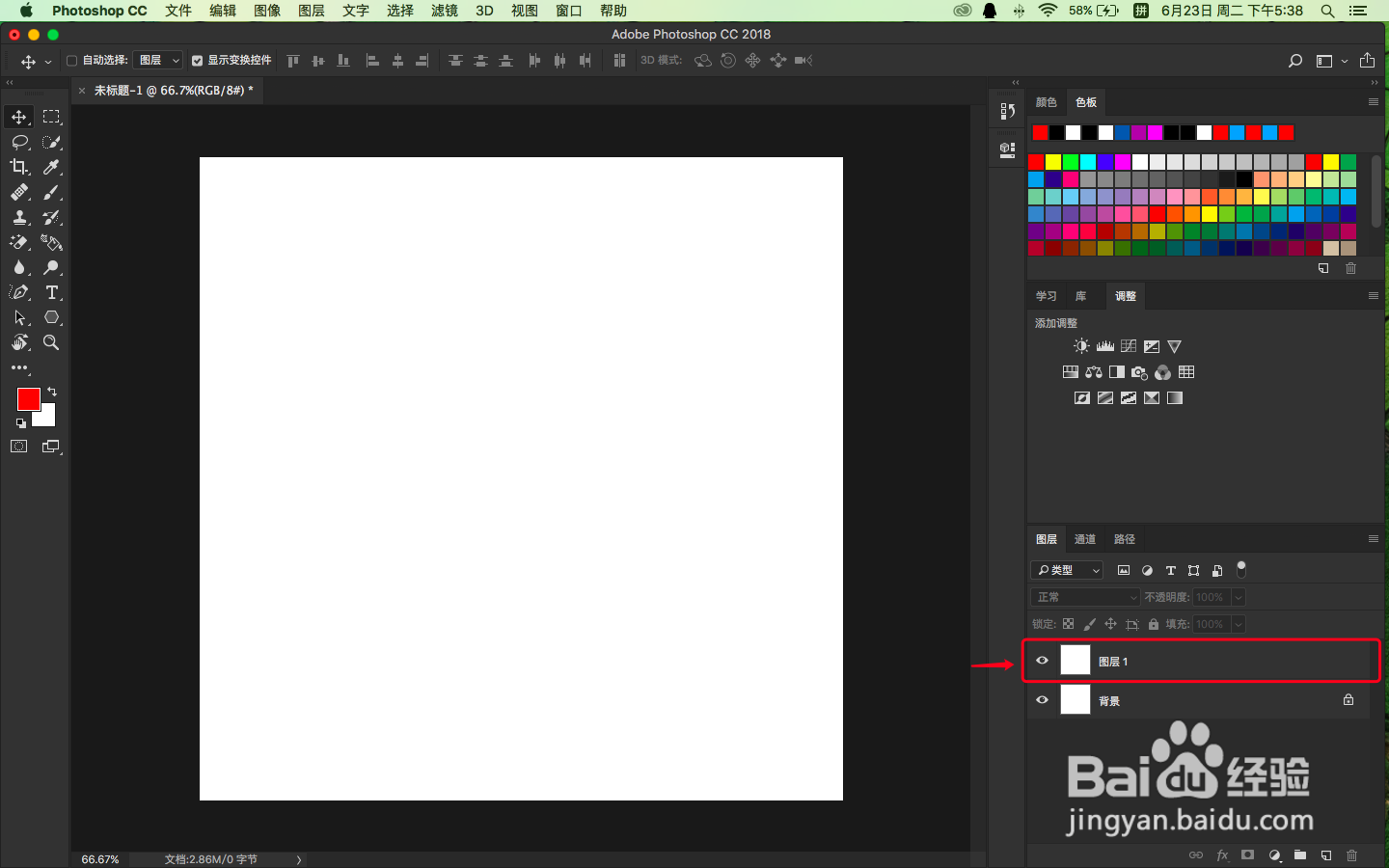Toggle lock transparent pixels
Viewport: 1389px width, 868px height.
coord(1069,624)
